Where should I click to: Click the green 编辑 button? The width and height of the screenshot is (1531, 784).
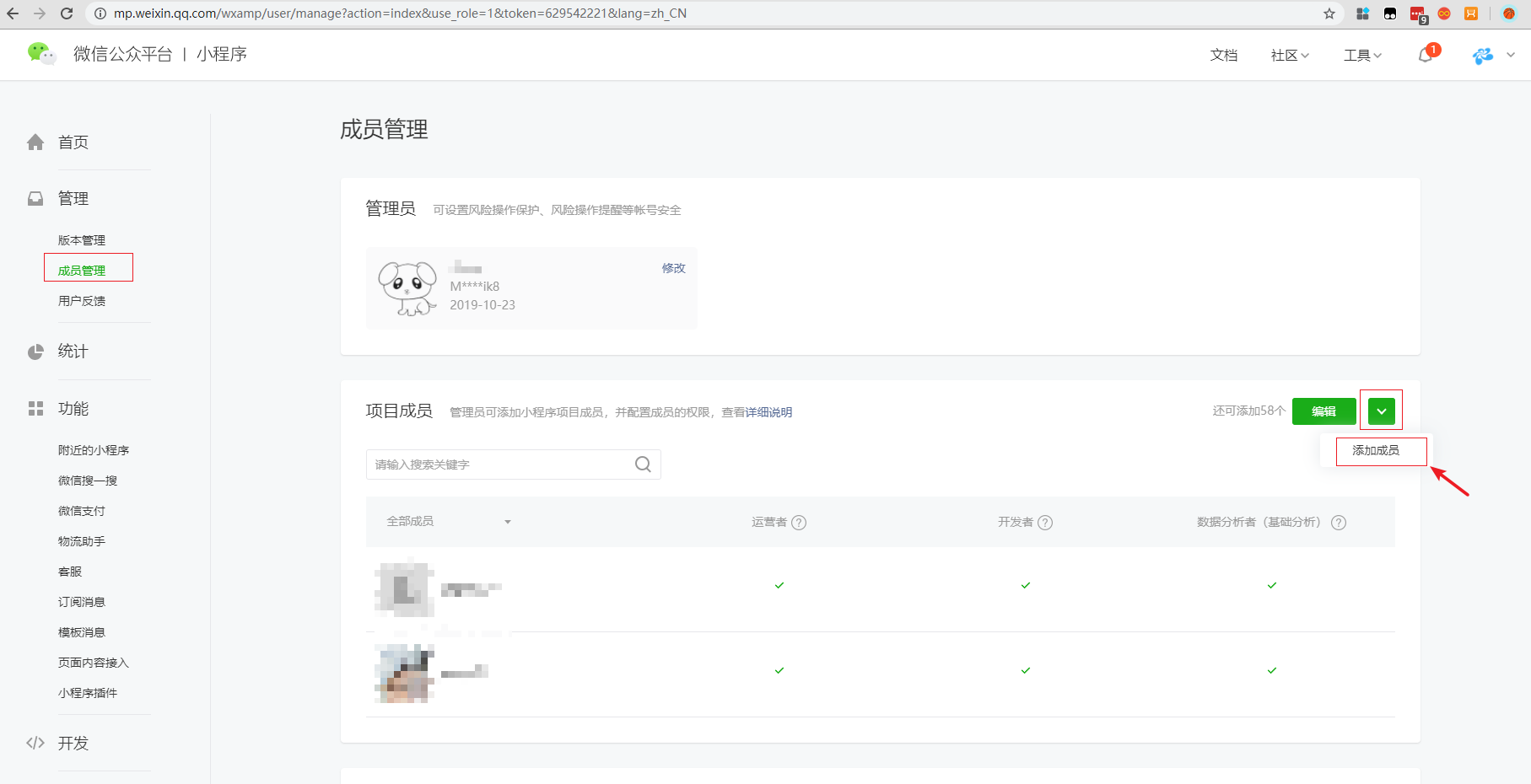pyautogui.click(x=1323, y=411)
